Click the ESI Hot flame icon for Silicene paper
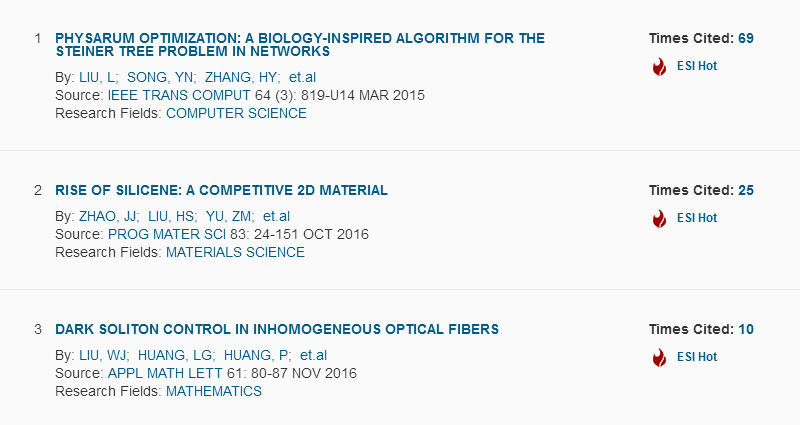Screen dimensions: 802x425 [659, 218]
